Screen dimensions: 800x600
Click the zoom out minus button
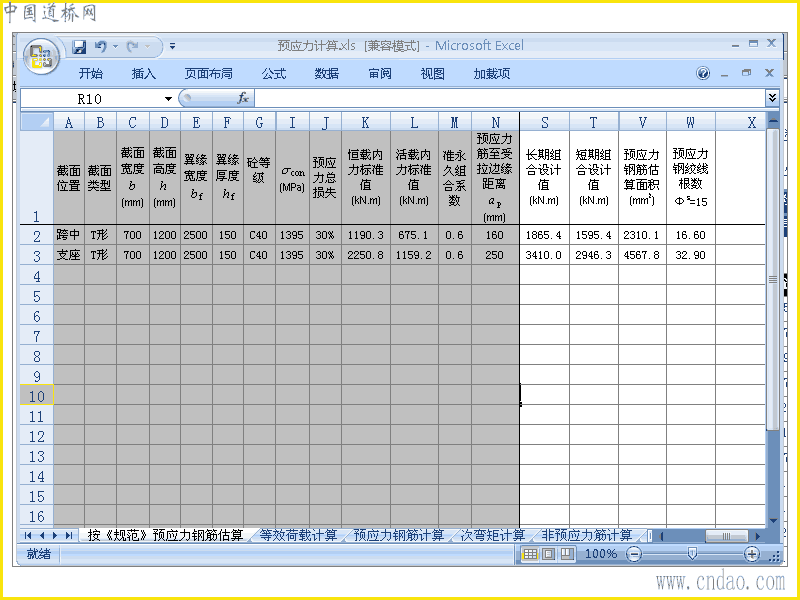pos(634,554)
